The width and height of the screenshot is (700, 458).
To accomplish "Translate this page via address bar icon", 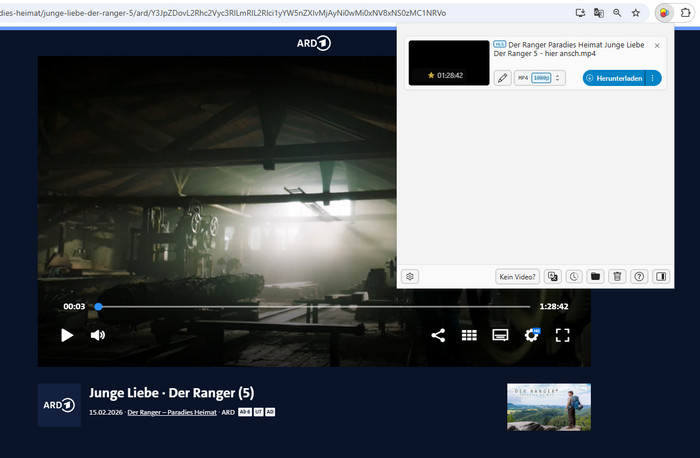I will pyautogui.click(x=599, y=13).
